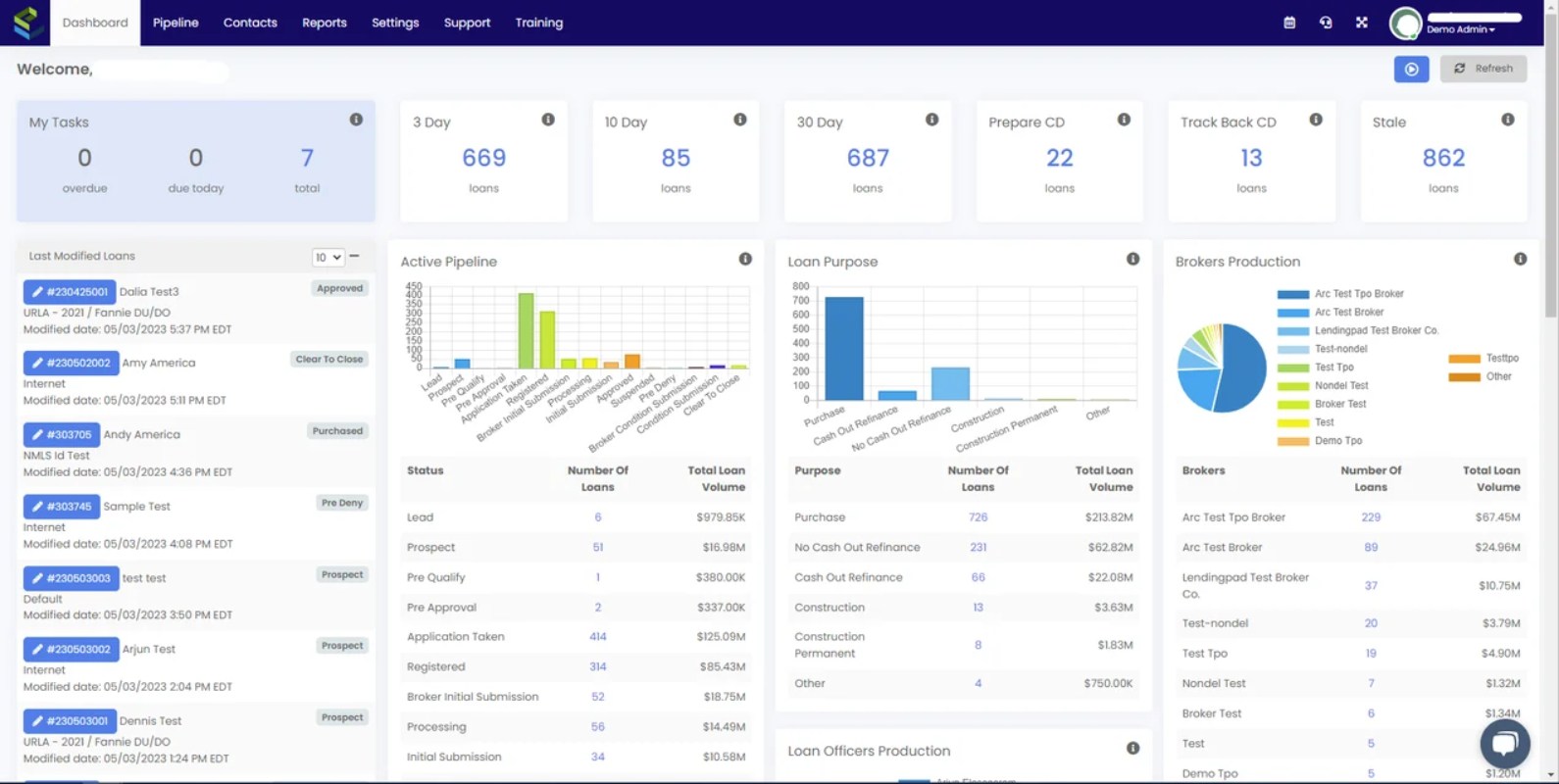Open the calendar icon in top bar

[1289, 23]
